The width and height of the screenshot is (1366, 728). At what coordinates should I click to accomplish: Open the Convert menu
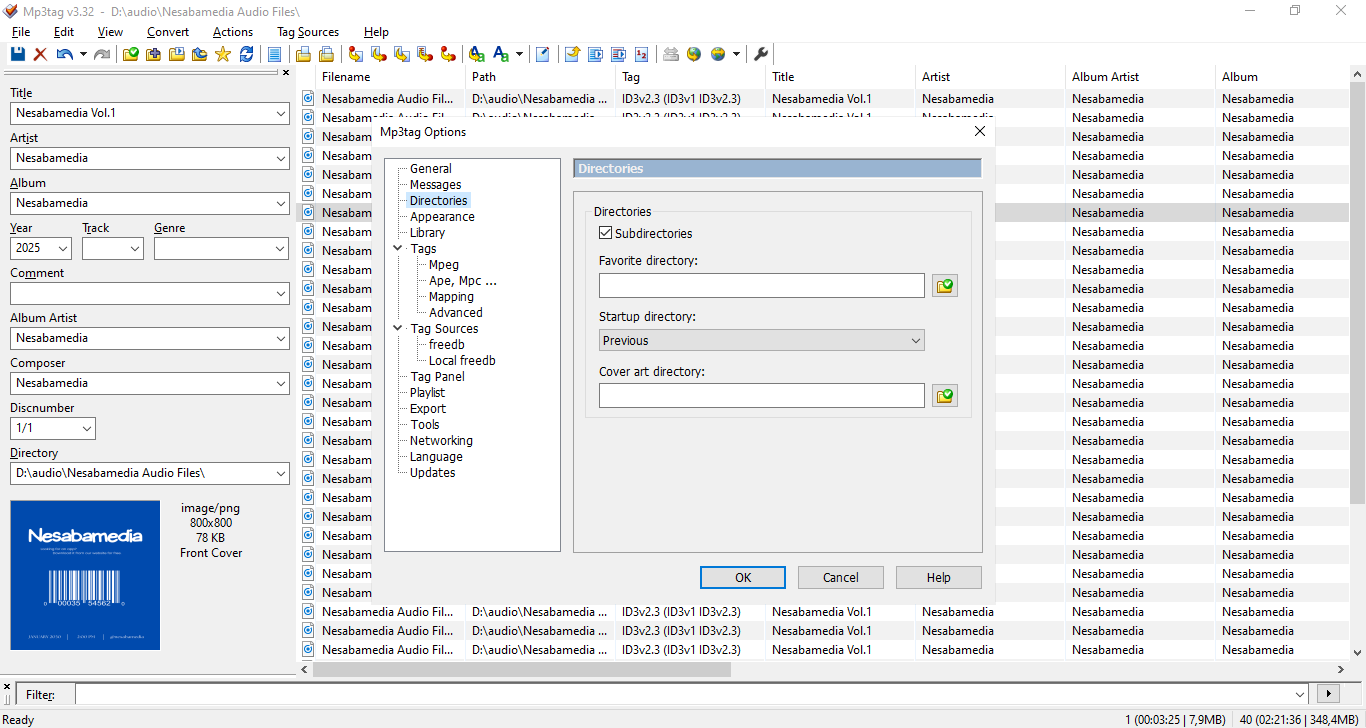168,32
